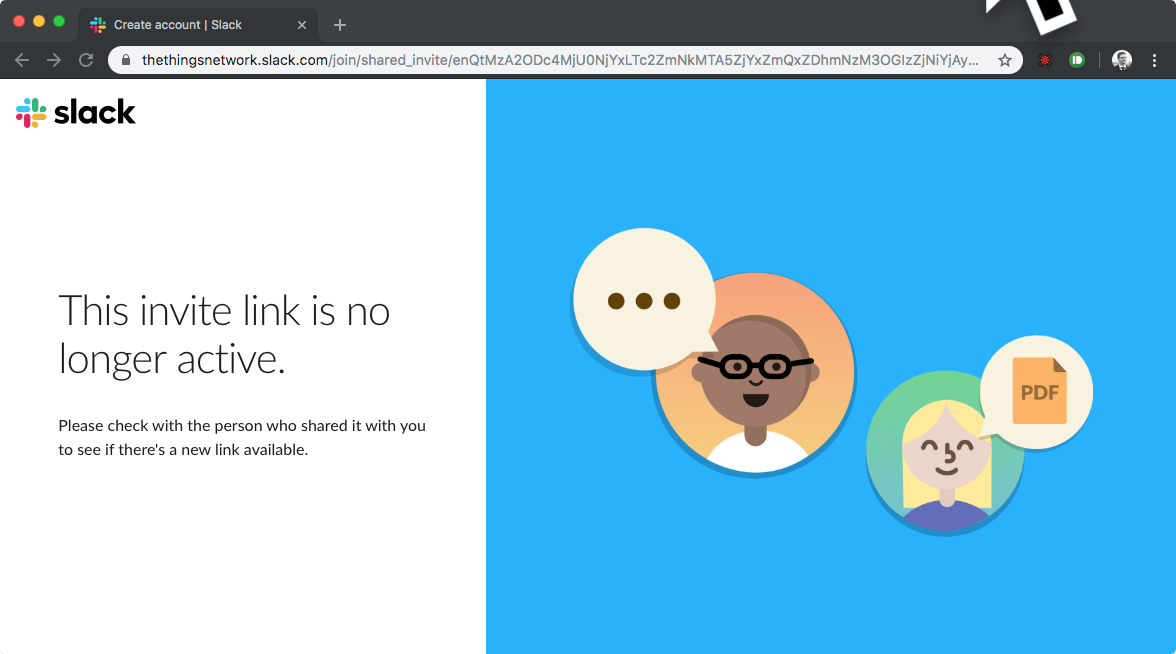Viewport: 1176px width, 654px height.
Task: Open a new browser tab
Action: tap(340, 25)
